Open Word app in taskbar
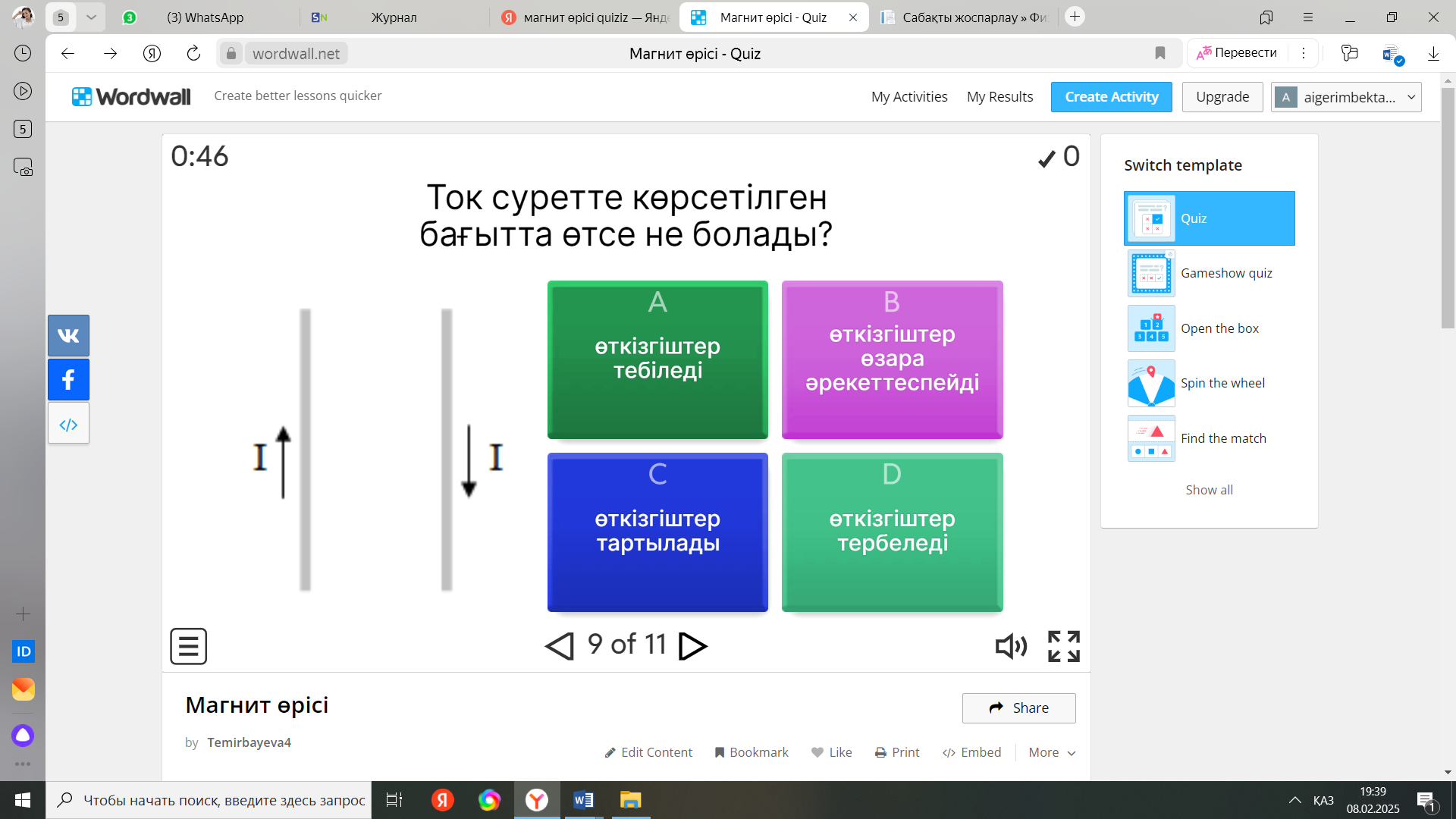1456x819 pixels. (583, 800)
